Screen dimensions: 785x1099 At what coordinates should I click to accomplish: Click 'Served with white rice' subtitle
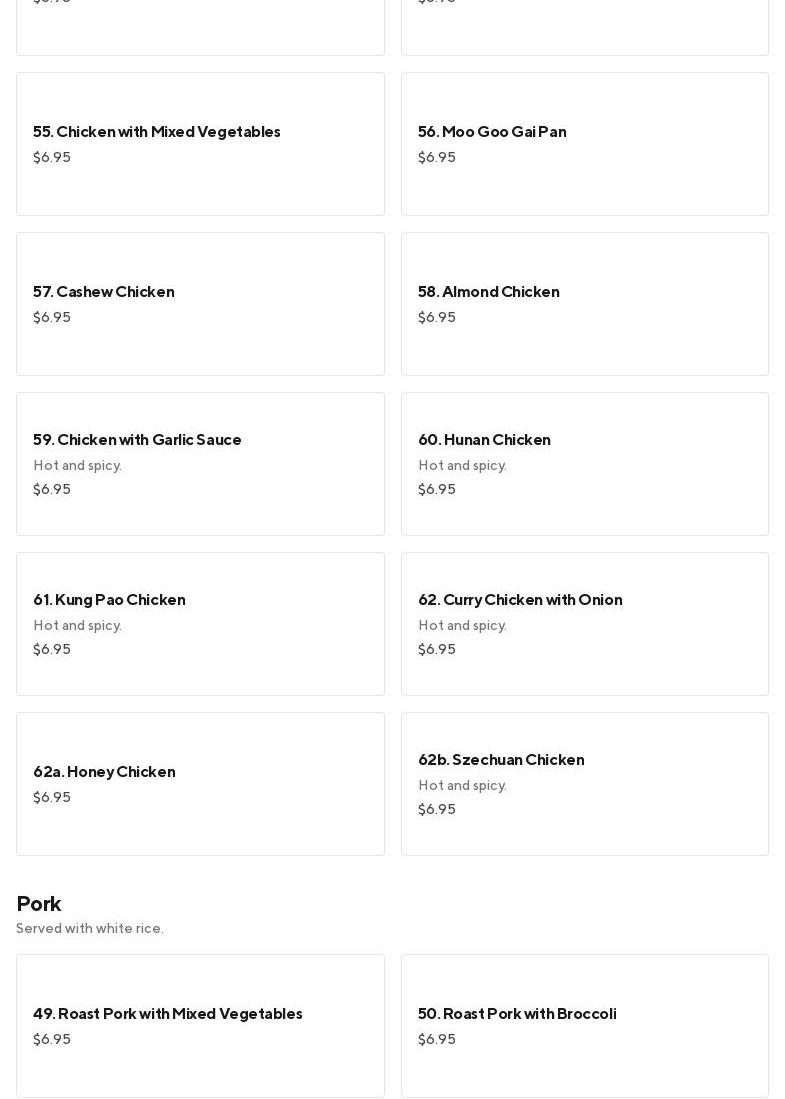(90, 928)
